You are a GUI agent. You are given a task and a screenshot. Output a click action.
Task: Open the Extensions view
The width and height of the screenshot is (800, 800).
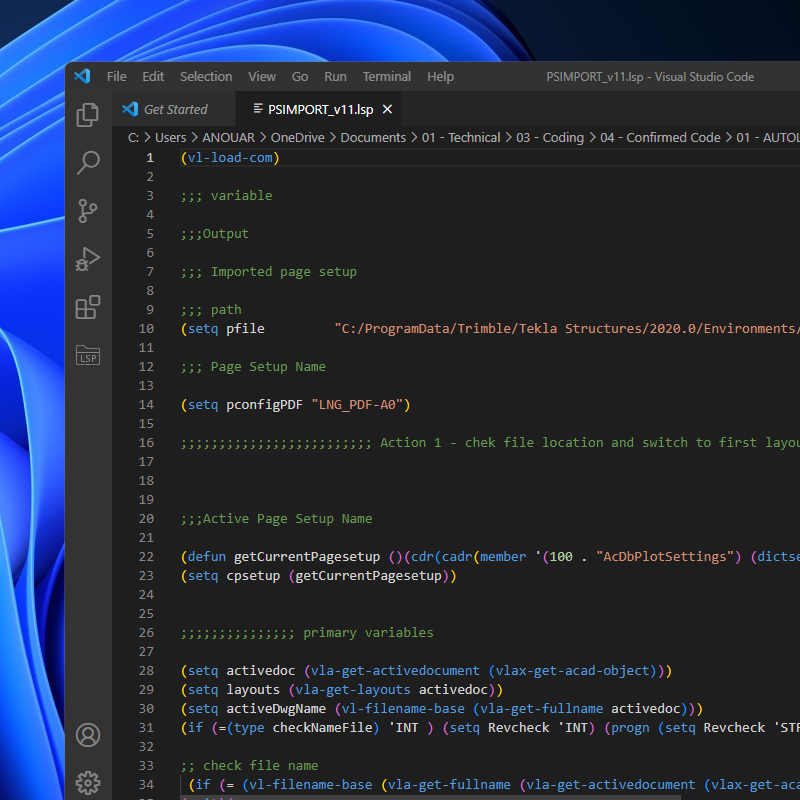click(88, 307)
